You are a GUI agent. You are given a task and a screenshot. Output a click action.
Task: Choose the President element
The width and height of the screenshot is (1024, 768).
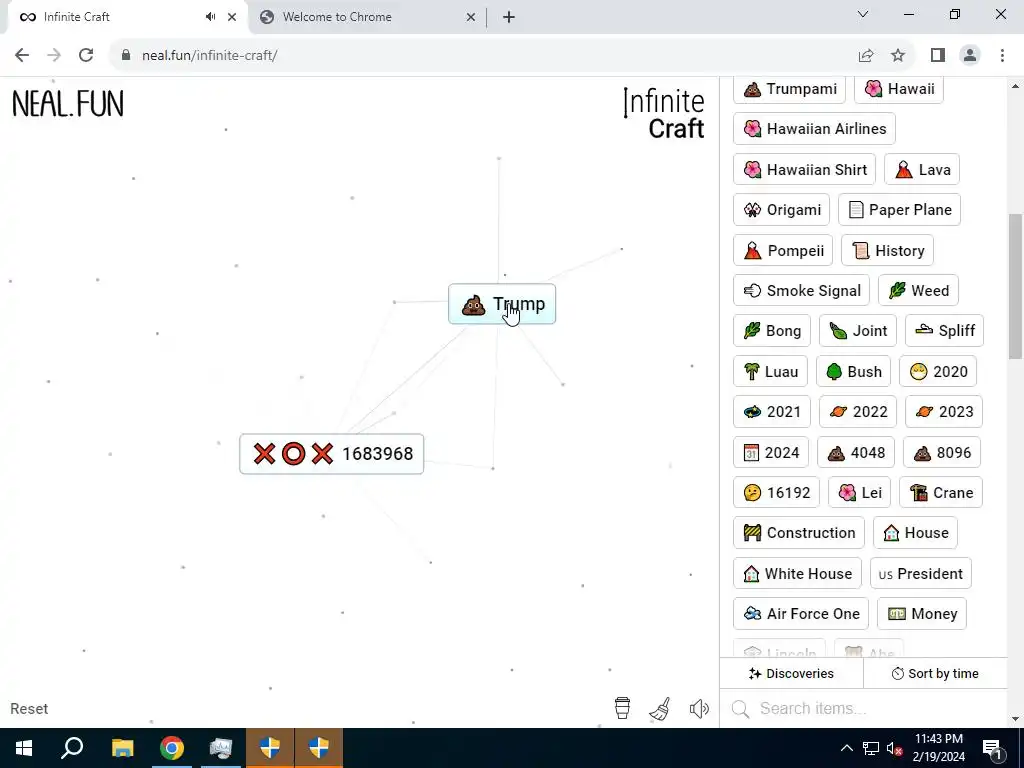tap(921, 574)
